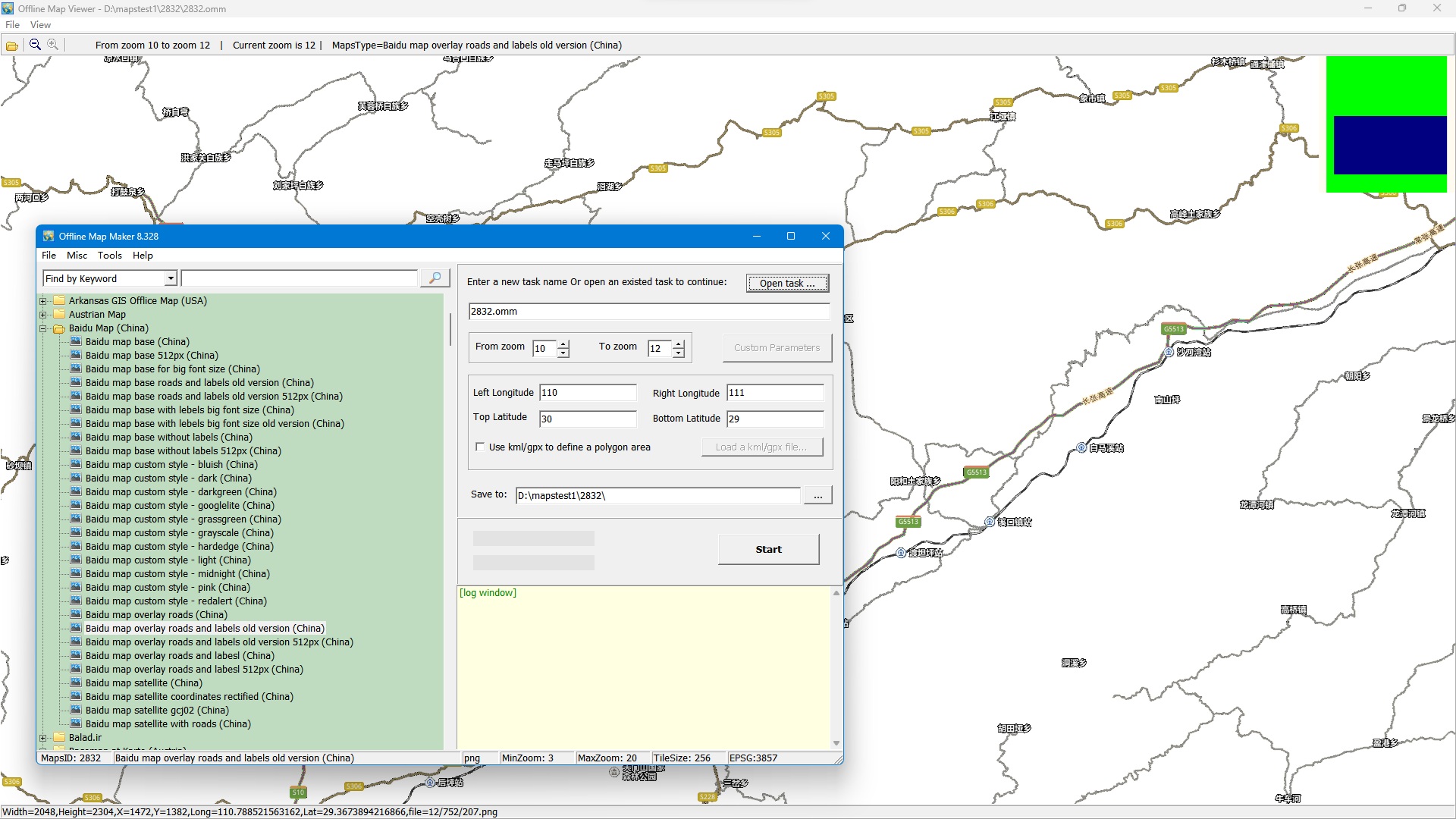Click the Left Longitude input field
Image resolution: width=1456 pixels, height=819 pixels.
click(588, 392)
